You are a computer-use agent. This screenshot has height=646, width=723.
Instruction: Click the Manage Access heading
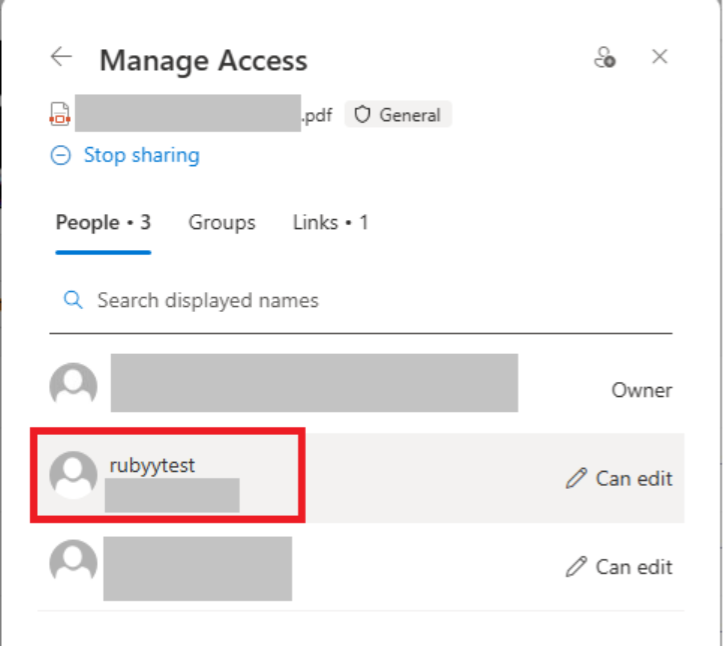click(x=203, y=60)
